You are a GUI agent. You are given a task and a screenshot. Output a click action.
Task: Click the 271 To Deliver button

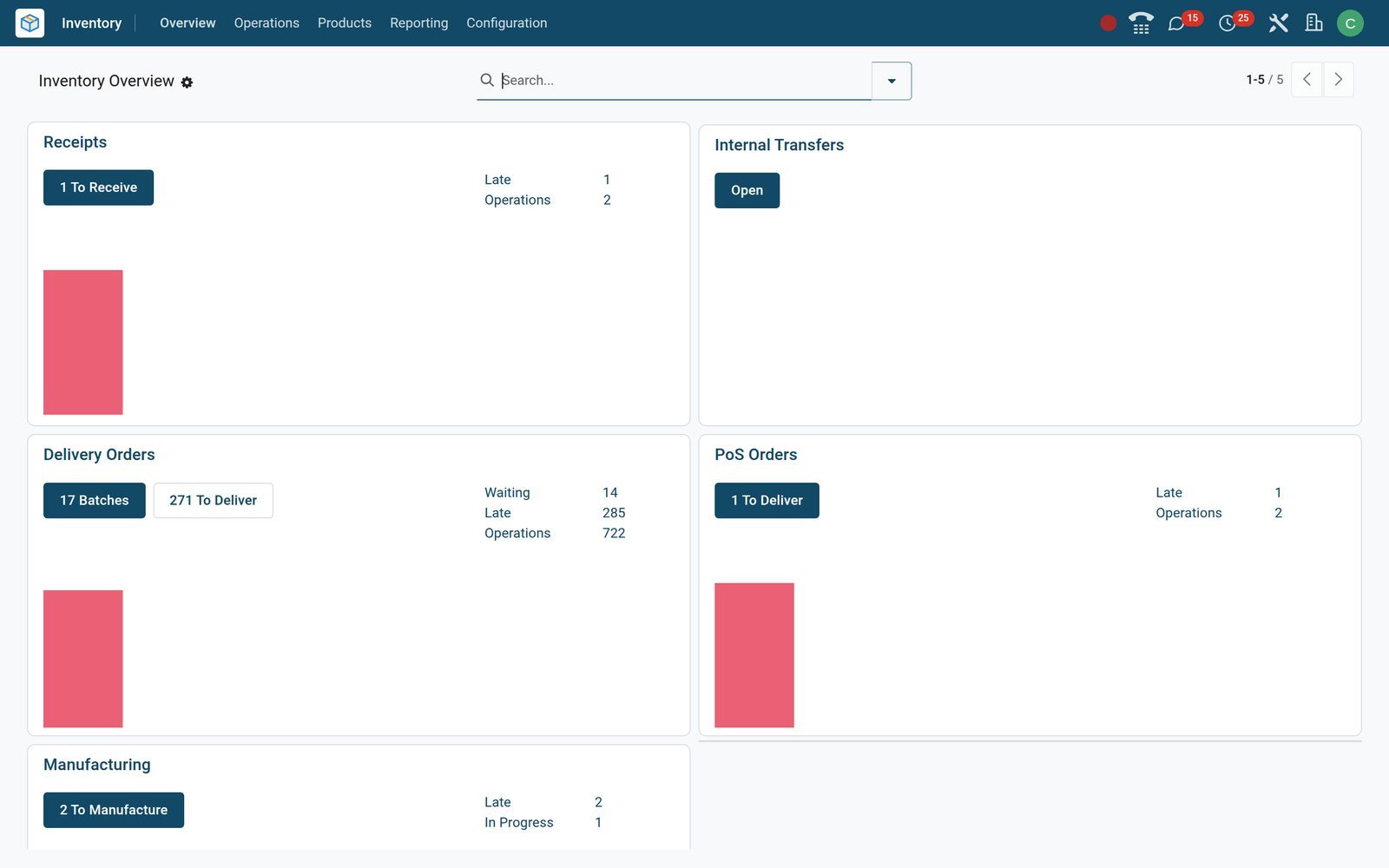(213, 501)
